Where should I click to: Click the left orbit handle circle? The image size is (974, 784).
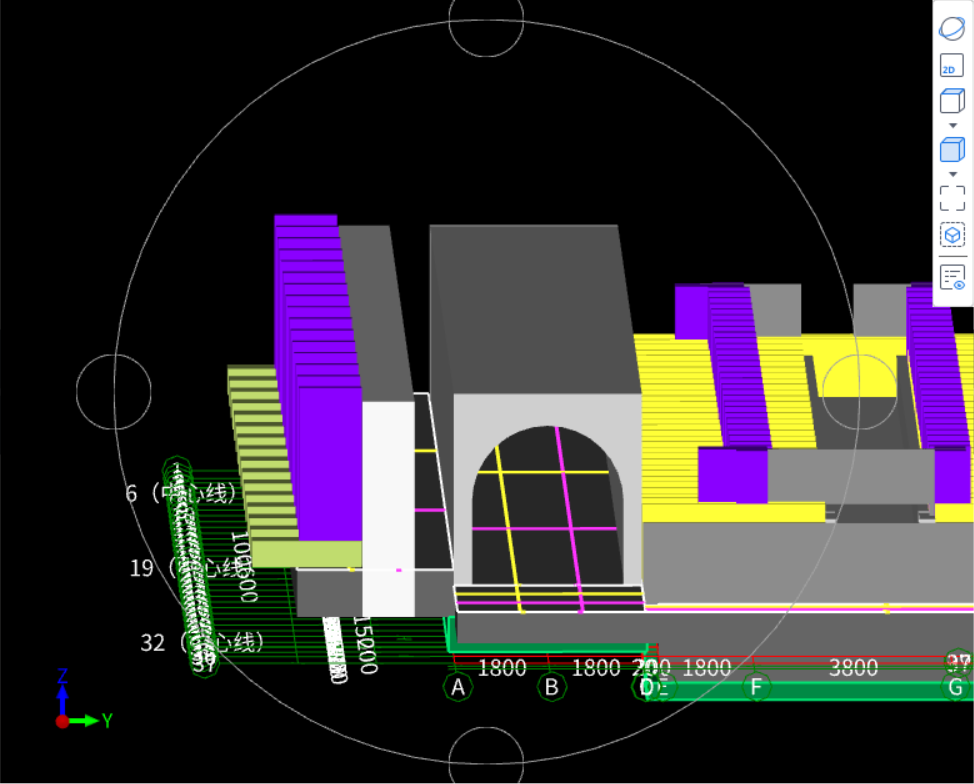(114, 392)
